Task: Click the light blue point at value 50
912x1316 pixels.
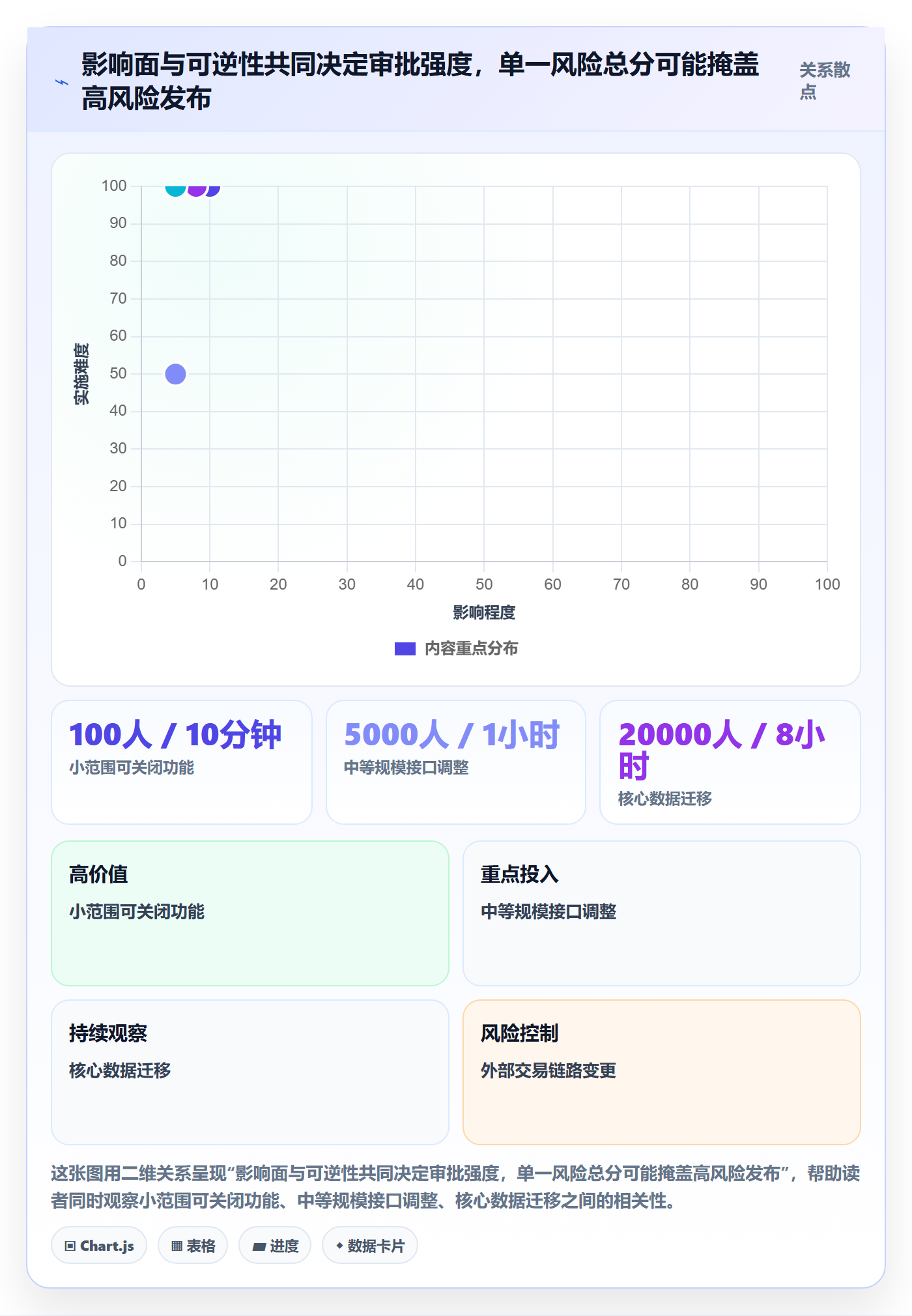Action: click(x=175, y=374)
